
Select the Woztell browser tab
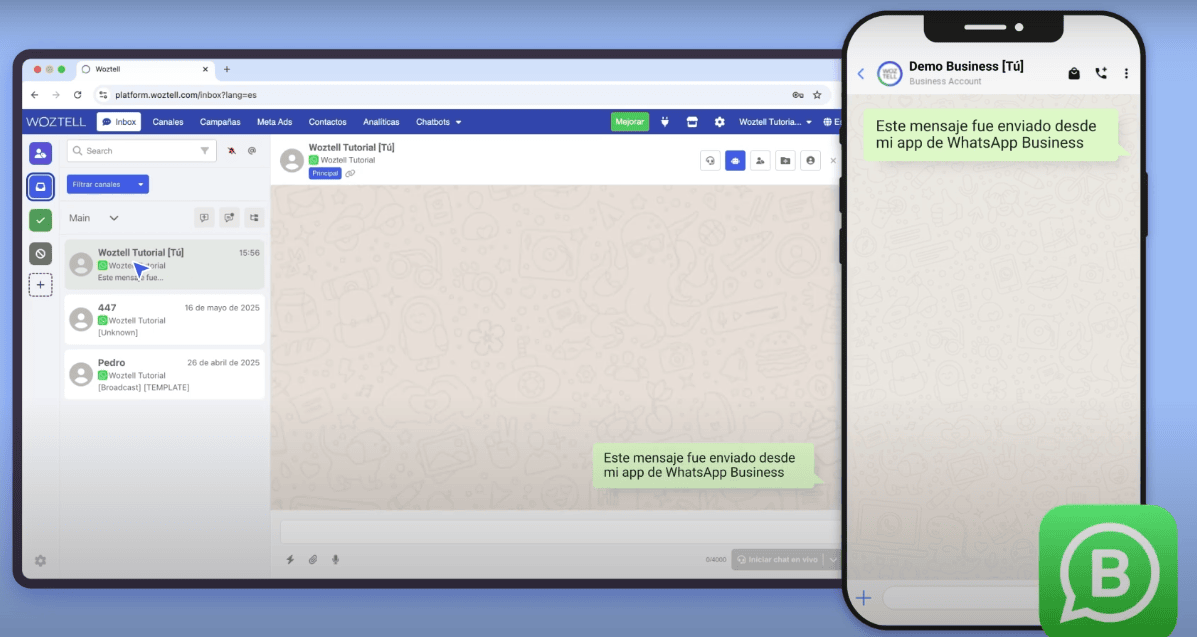pyautogui.click(x=144, y=70)
